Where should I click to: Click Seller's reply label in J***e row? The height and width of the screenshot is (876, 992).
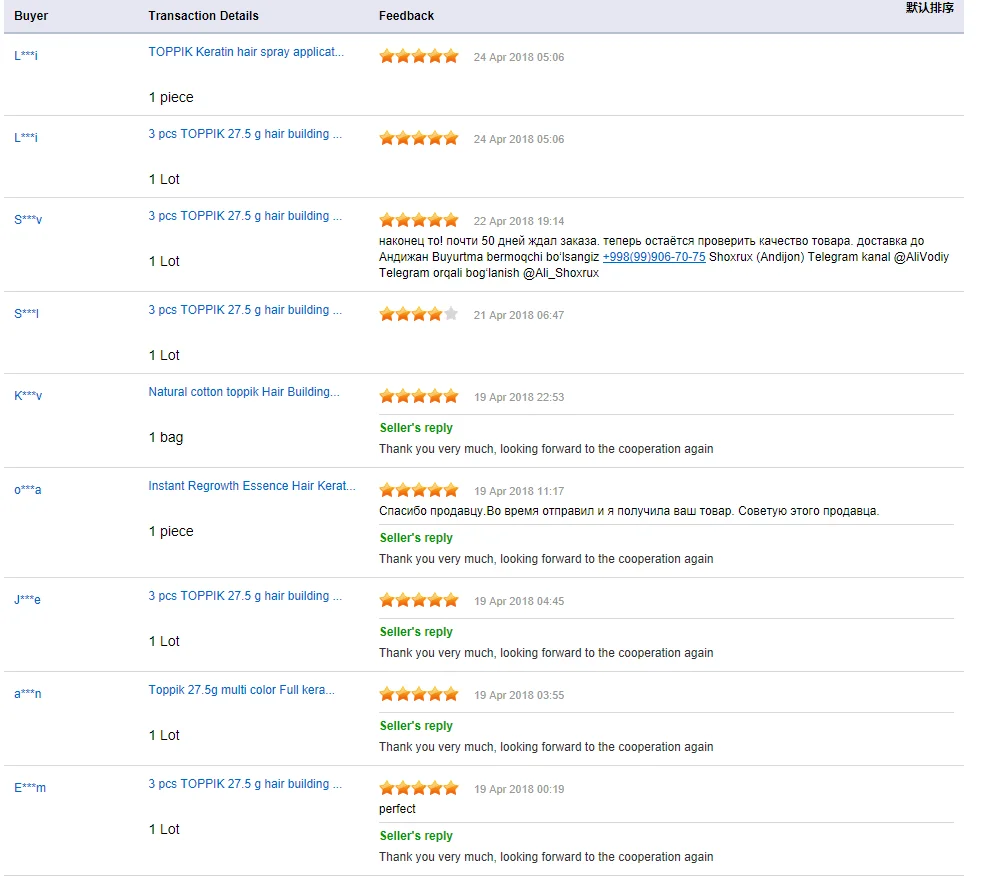tap(416, 632)
